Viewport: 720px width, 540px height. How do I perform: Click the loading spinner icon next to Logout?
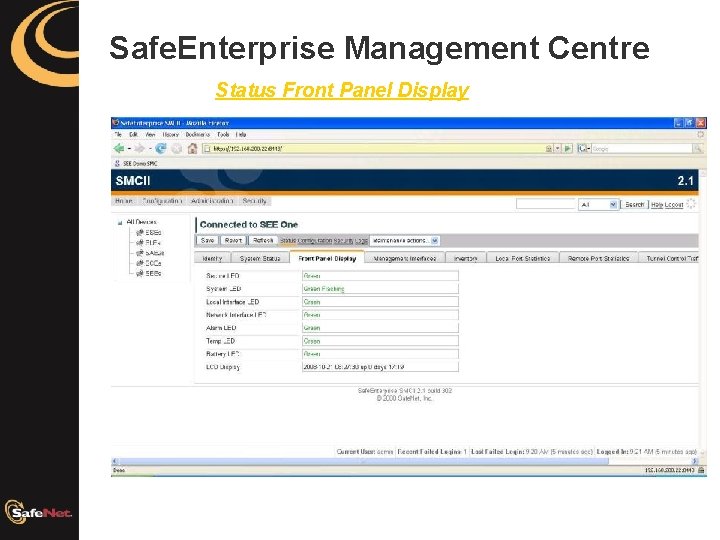[691, 204]
